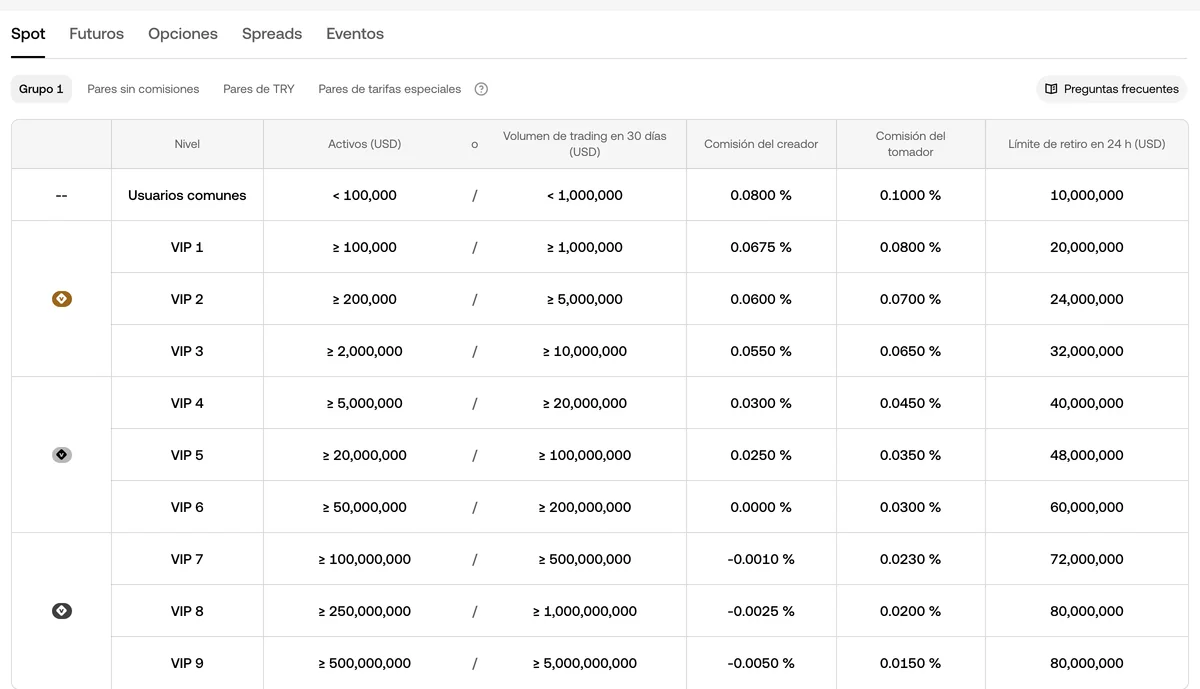Select Pares sin comisiones filter
This screenshot has height=689, width=1200.
[x=143, y=89]
